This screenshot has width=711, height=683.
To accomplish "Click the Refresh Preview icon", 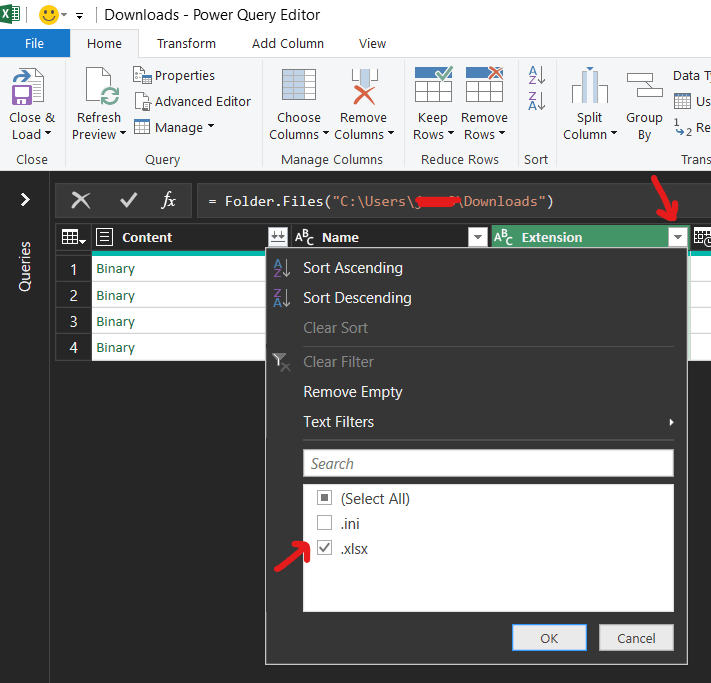I will coord(100,88).
